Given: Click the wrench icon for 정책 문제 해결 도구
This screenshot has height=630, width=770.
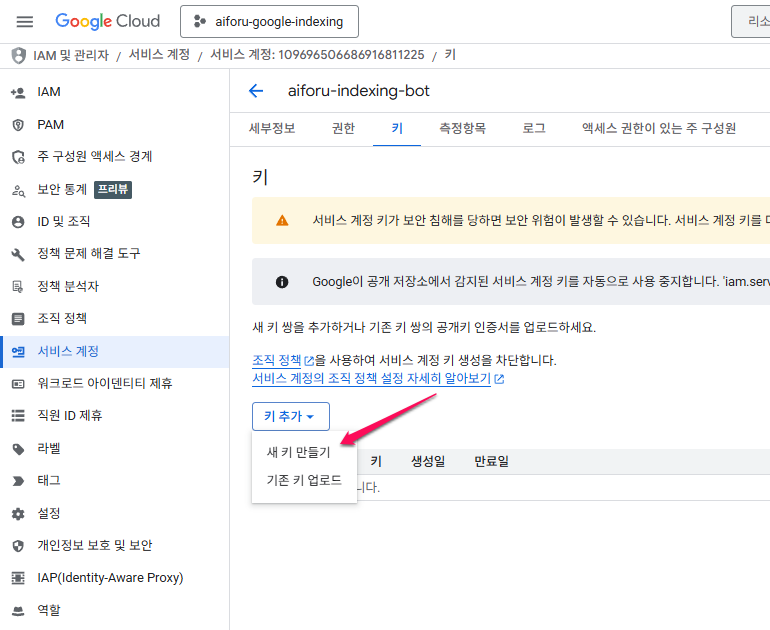Looking at the screenshot, I should pos(17,254).
